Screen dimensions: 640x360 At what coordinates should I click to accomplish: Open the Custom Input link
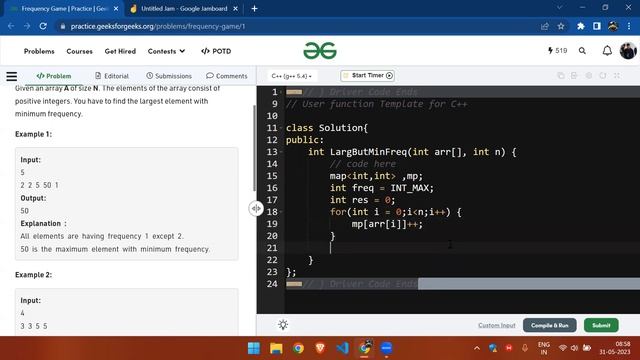(x=496, y=325)
